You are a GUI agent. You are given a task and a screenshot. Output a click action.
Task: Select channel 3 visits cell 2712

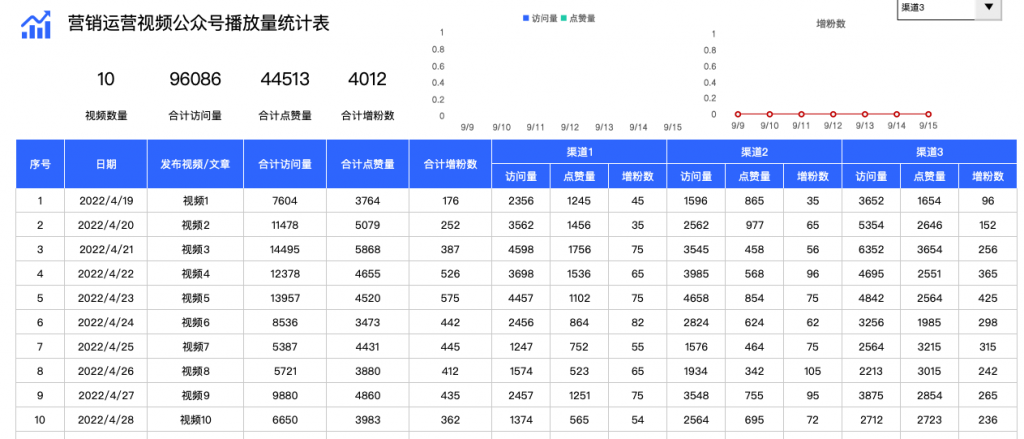tap(871, 419)
